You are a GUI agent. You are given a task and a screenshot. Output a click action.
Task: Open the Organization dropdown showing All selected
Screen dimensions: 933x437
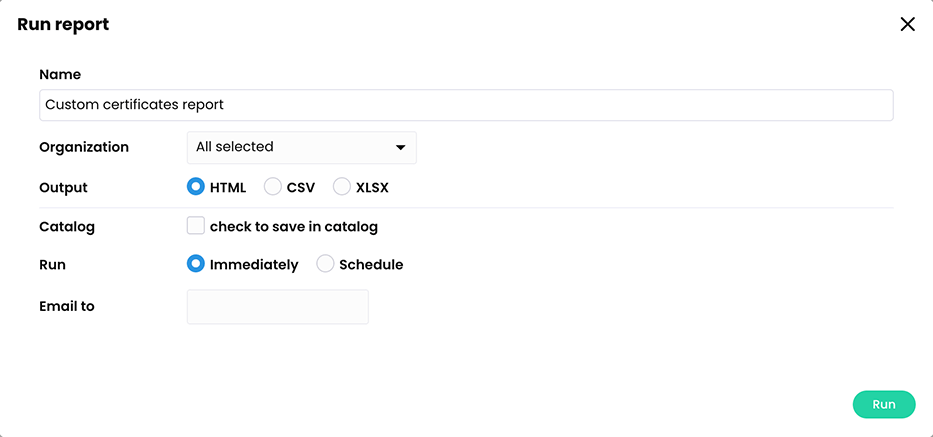[x=290, y=147]
